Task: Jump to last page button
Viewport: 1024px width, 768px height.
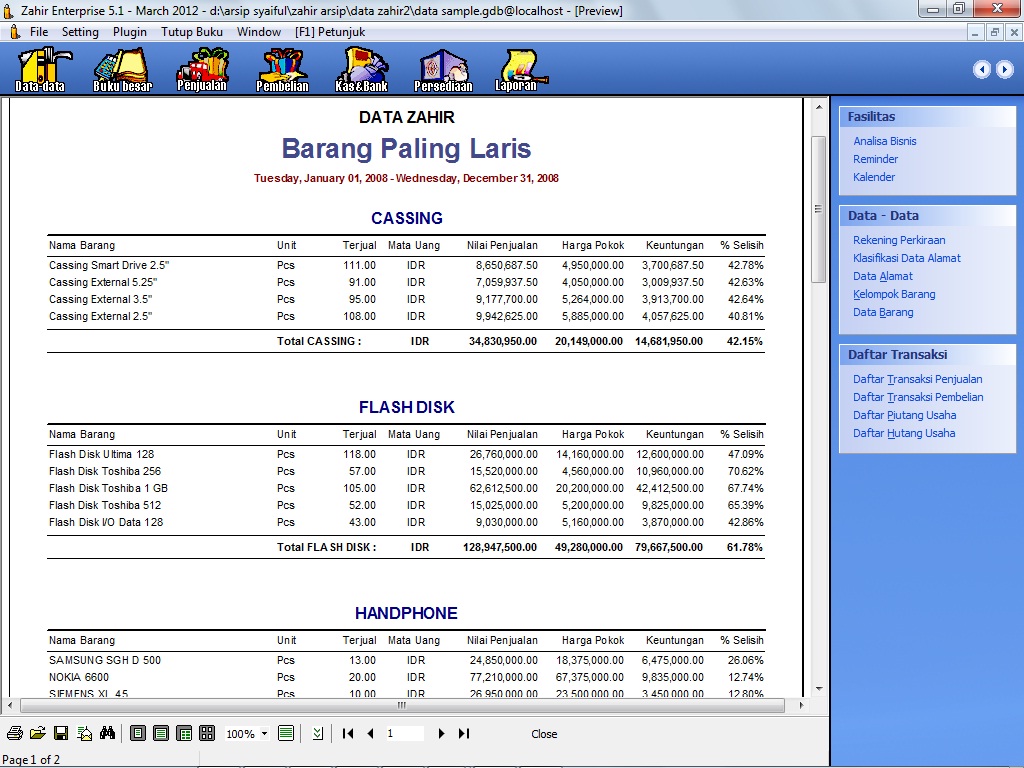Action: (x=464, y=734)
